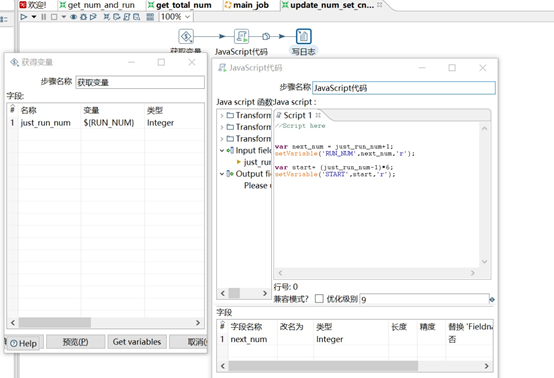Click the 长度 column header
The height and width of the screenshot is (378, 554).
[402, 327]
